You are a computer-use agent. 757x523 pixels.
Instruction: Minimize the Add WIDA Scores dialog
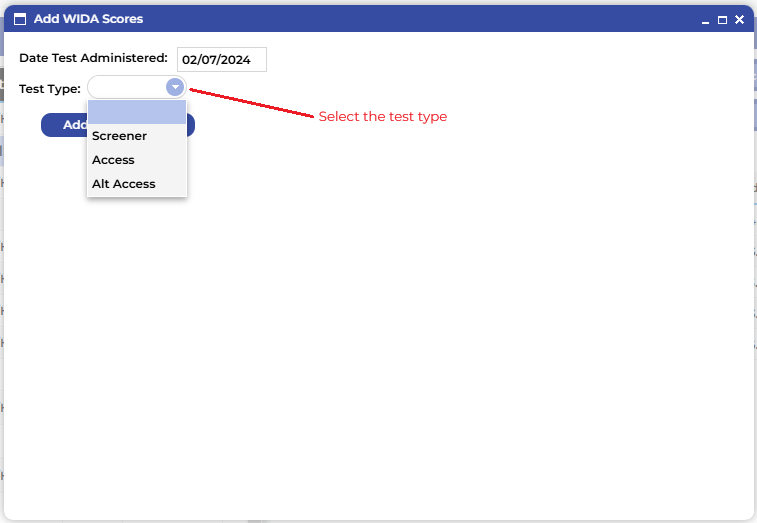coord(705,19)
